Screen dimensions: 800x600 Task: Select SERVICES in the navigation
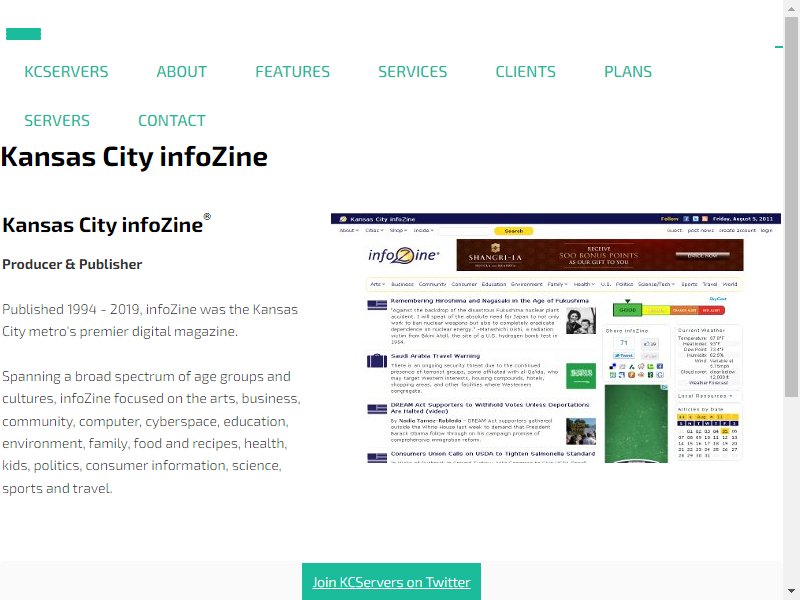click(x=413, y=71)
